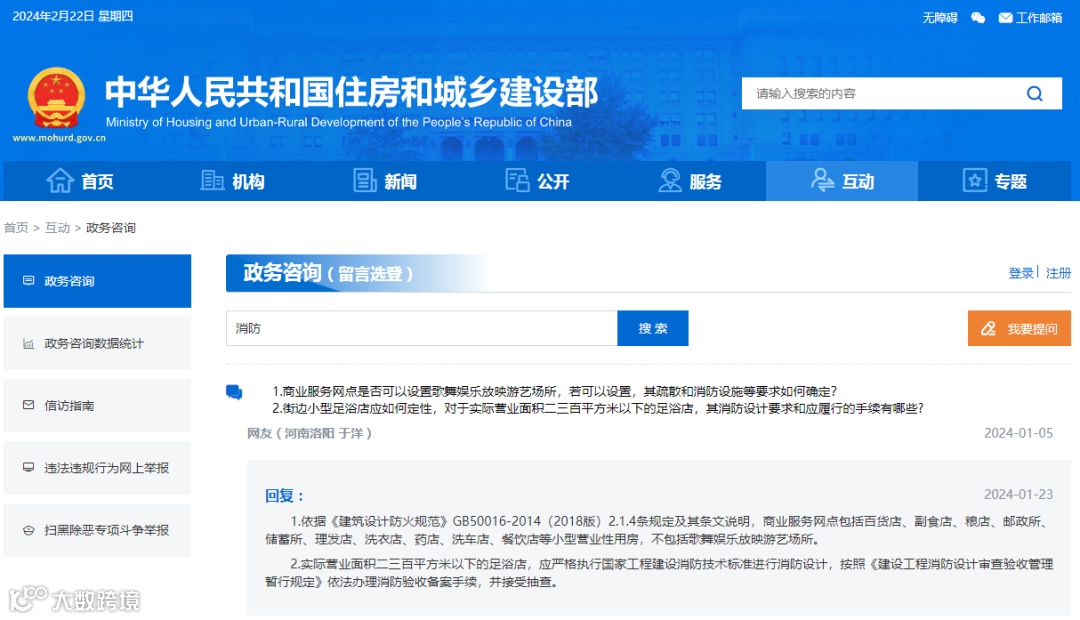
Task: Click reply paragraph about 消防验收备案手续
Action: pos(659,573)
